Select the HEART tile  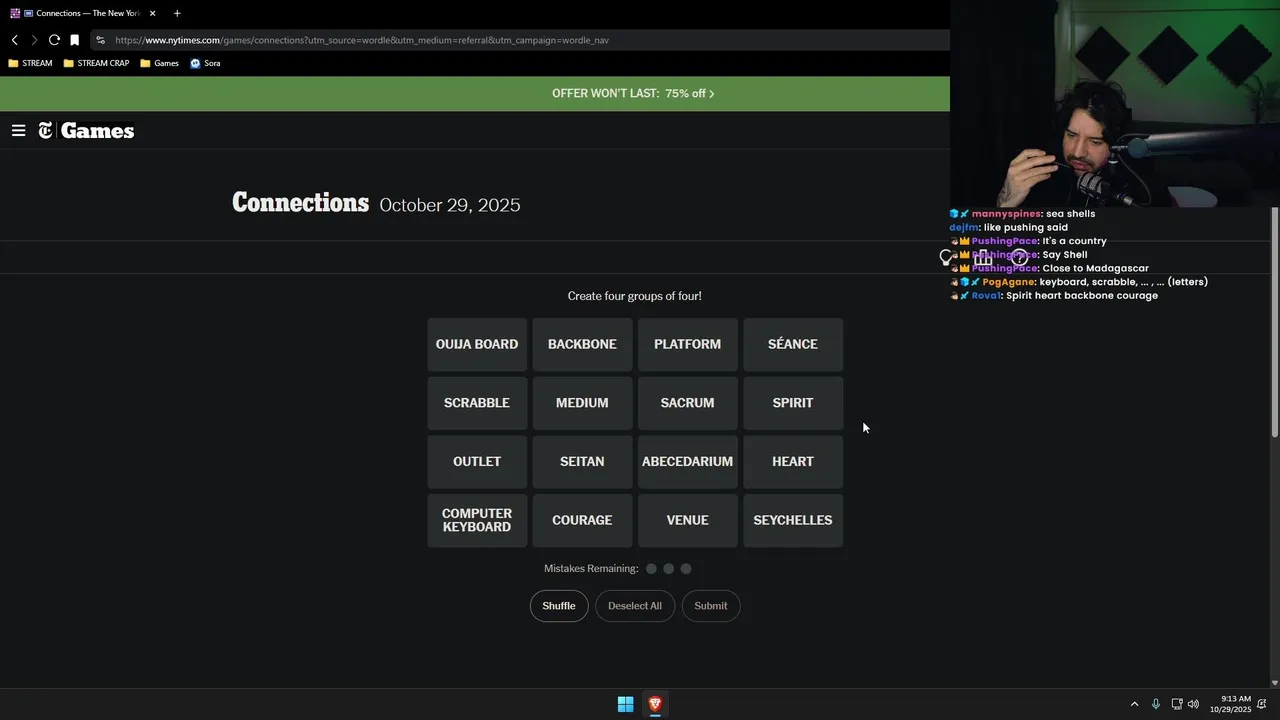[x=793, y=461]
